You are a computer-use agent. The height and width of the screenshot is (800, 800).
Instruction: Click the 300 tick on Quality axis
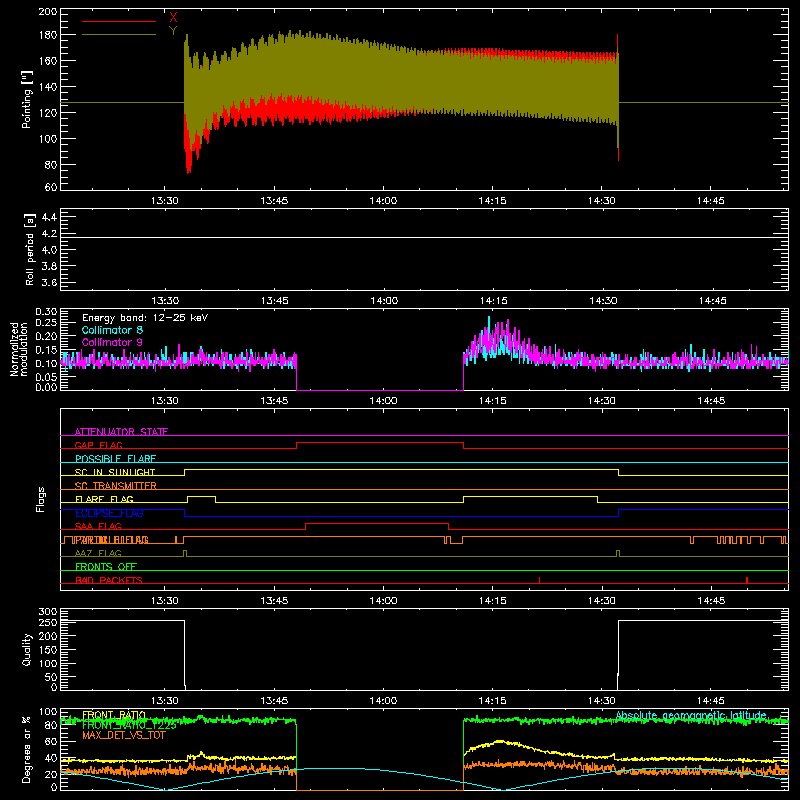click(x=48, y=612)
